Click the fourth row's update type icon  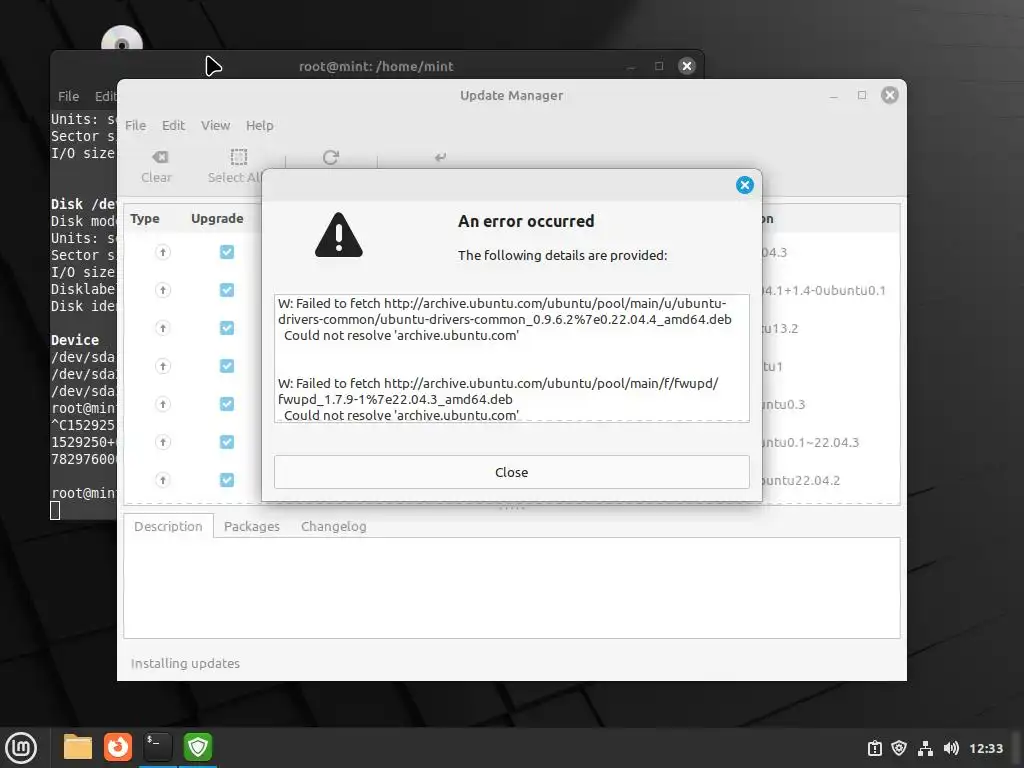click(163, 366)
